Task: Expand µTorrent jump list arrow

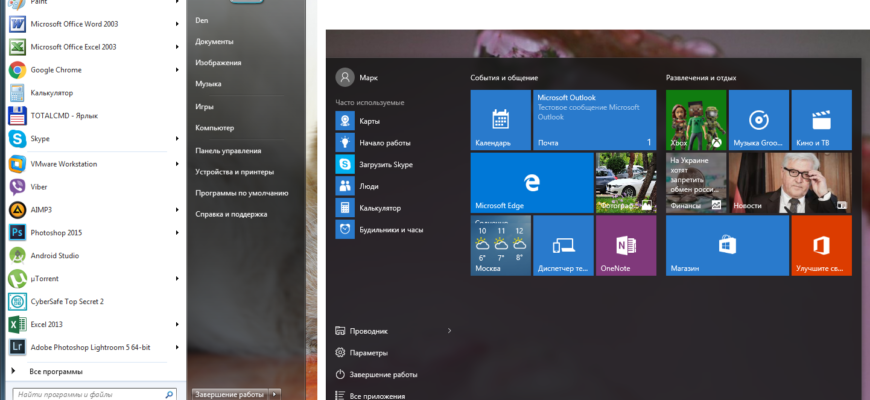Action: click(177, 279)
